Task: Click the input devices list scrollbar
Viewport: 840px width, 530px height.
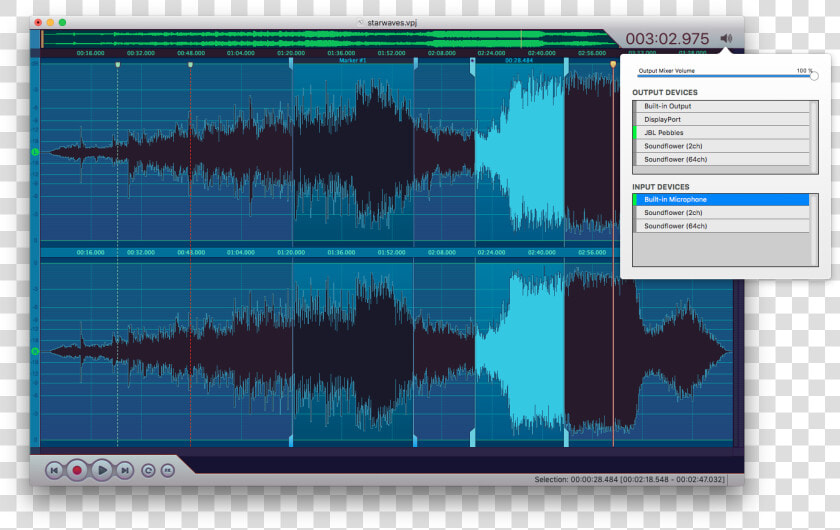Action: tap(814, 229)
